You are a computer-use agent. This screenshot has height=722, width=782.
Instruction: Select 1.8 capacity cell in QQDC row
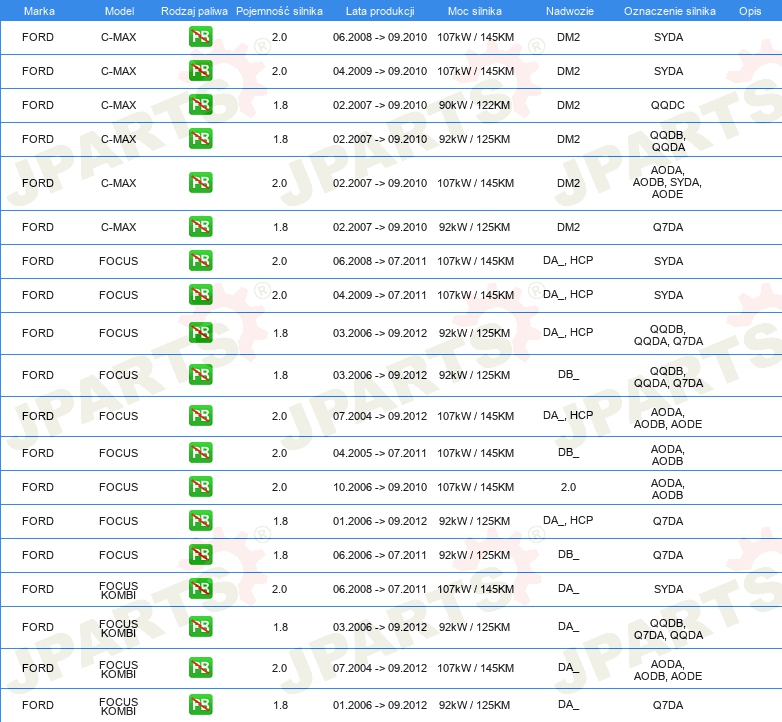(x=280, y=105)
